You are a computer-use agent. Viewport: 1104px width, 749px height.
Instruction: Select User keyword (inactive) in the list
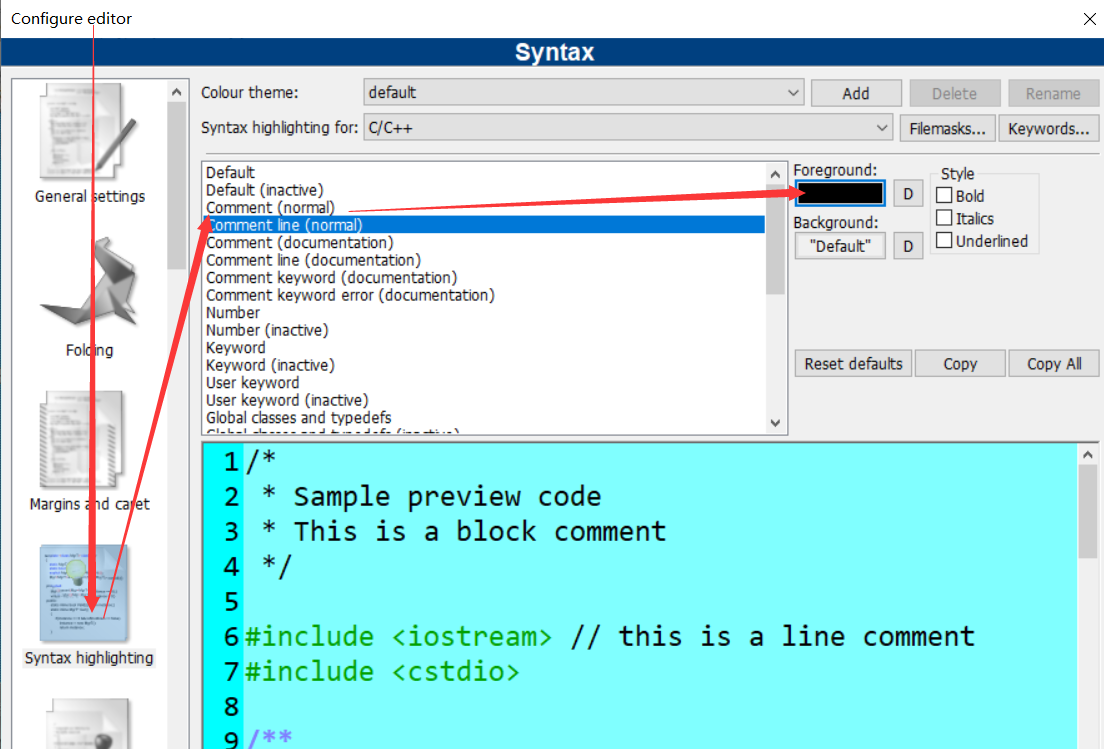click(484, 400)
